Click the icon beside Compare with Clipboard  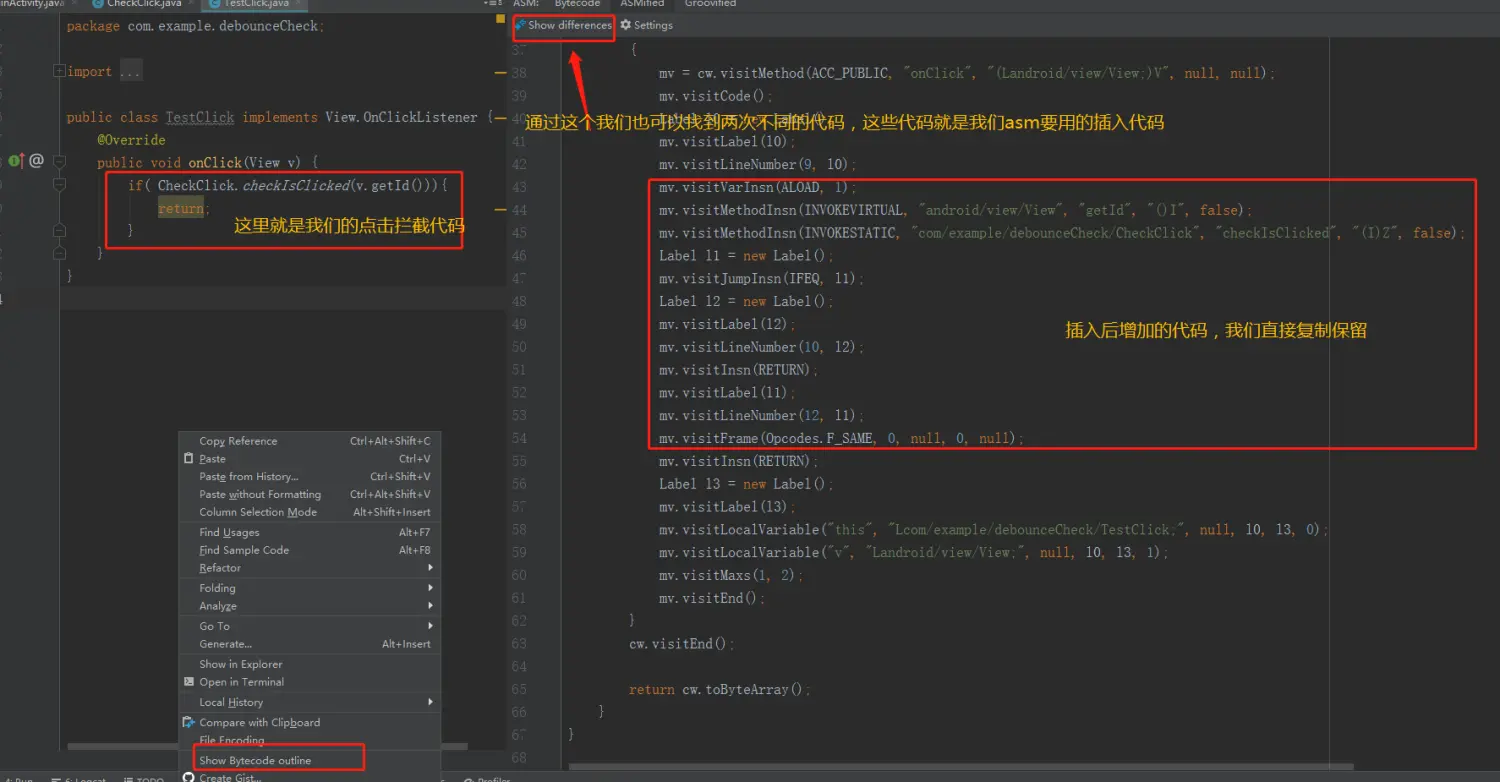click(189, 722)
